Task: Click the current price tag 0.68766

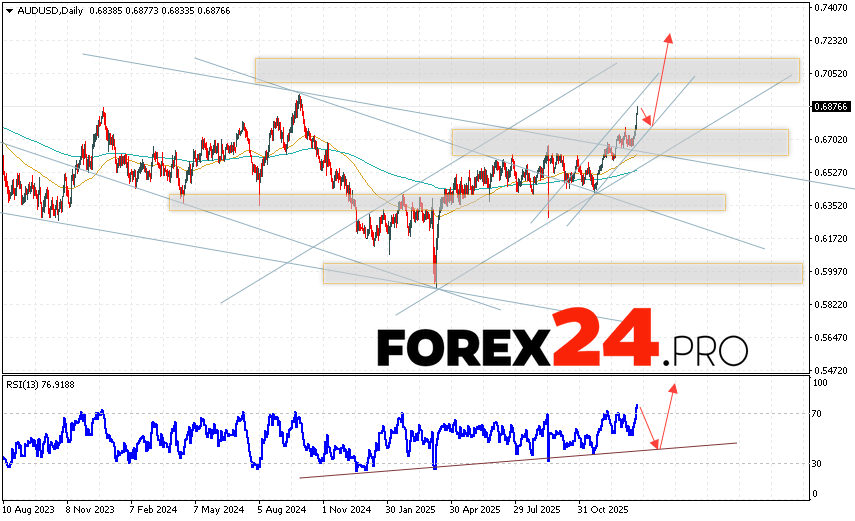Action: coord(832,106)
